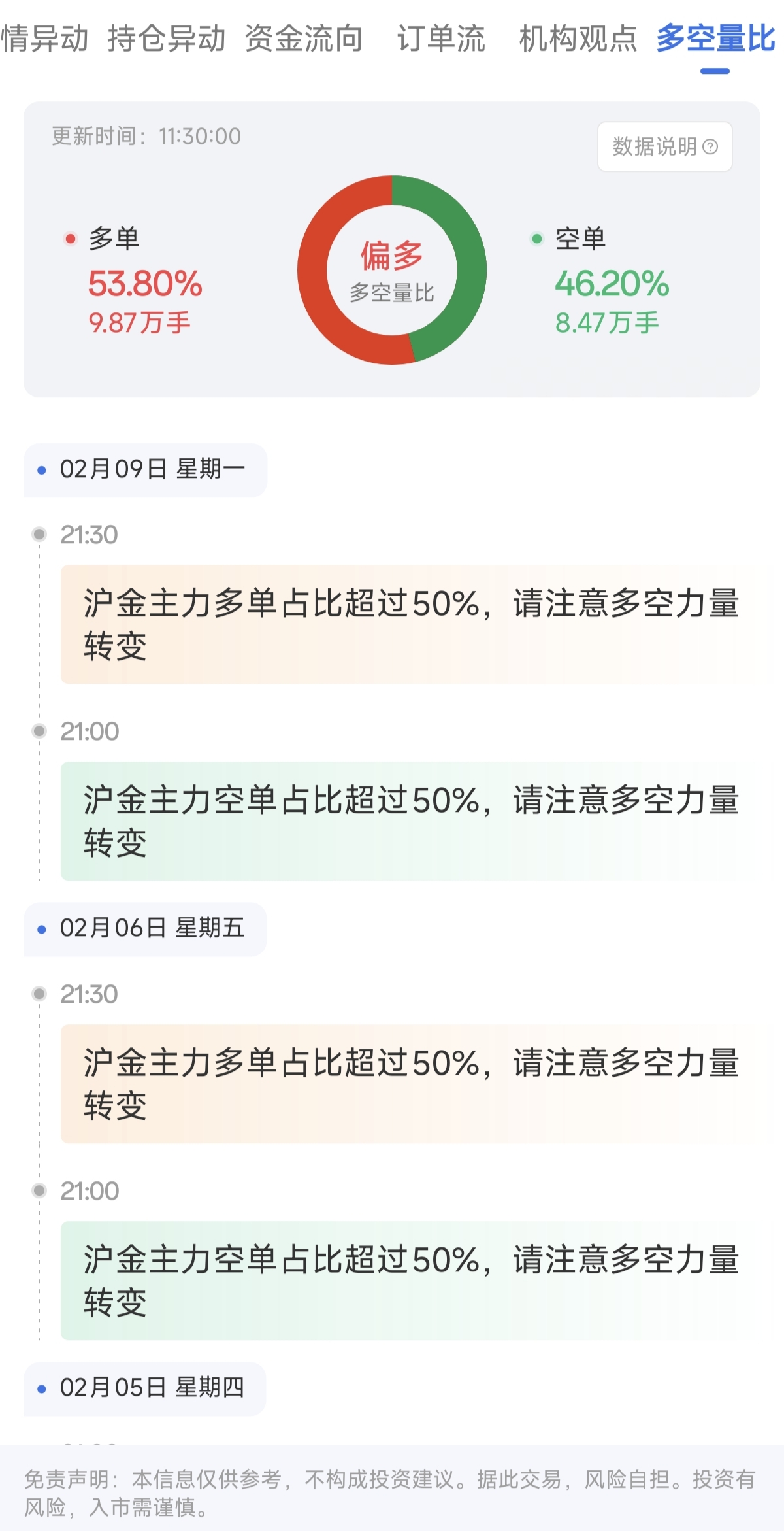Select the 多空量比 tab
Viewport: 784px width, 1531px height.
tap(715, 39)
